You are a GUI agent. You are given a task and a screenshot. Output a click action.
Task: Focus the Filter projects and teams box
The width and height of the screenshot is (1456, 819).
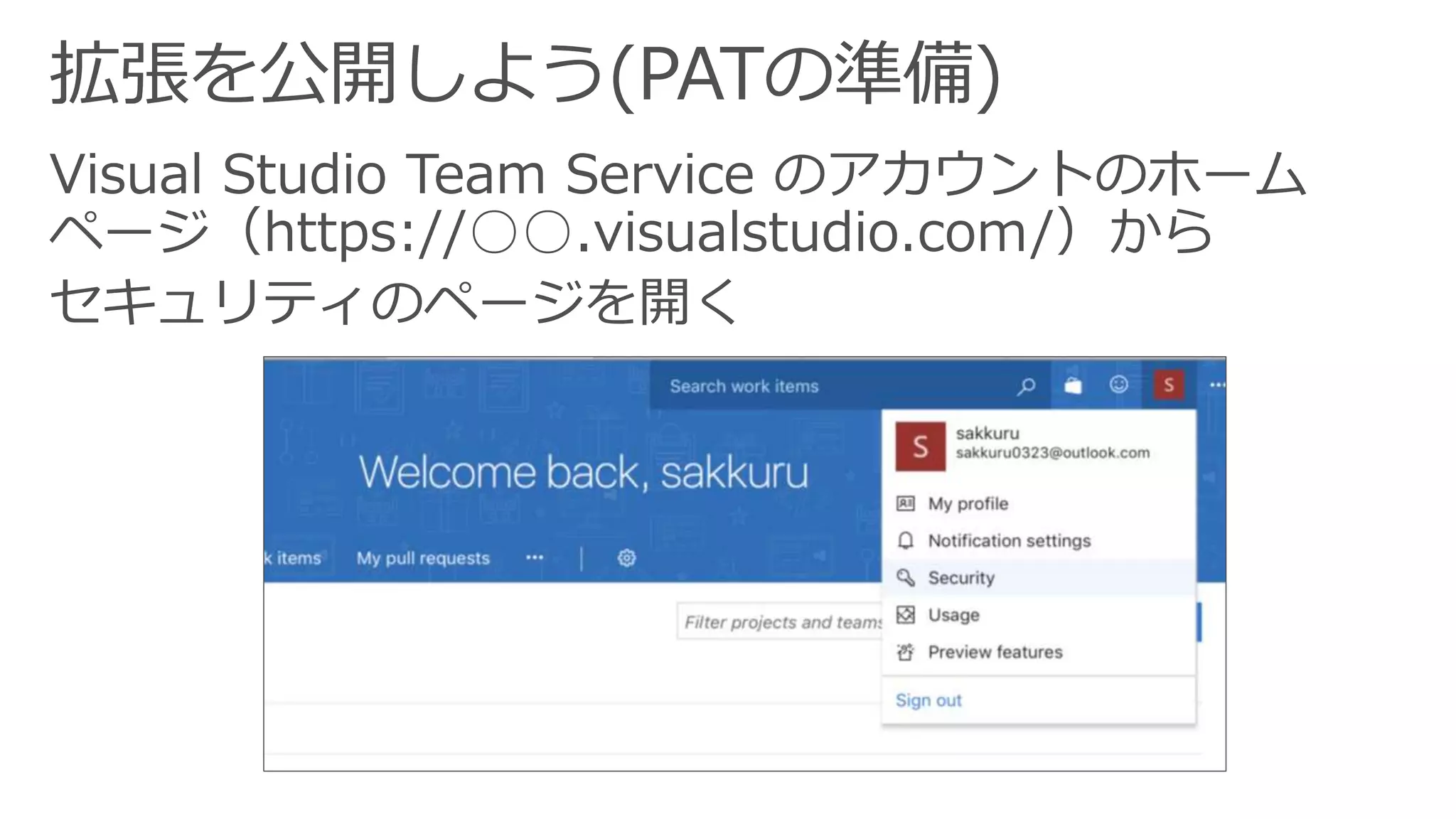778,623
